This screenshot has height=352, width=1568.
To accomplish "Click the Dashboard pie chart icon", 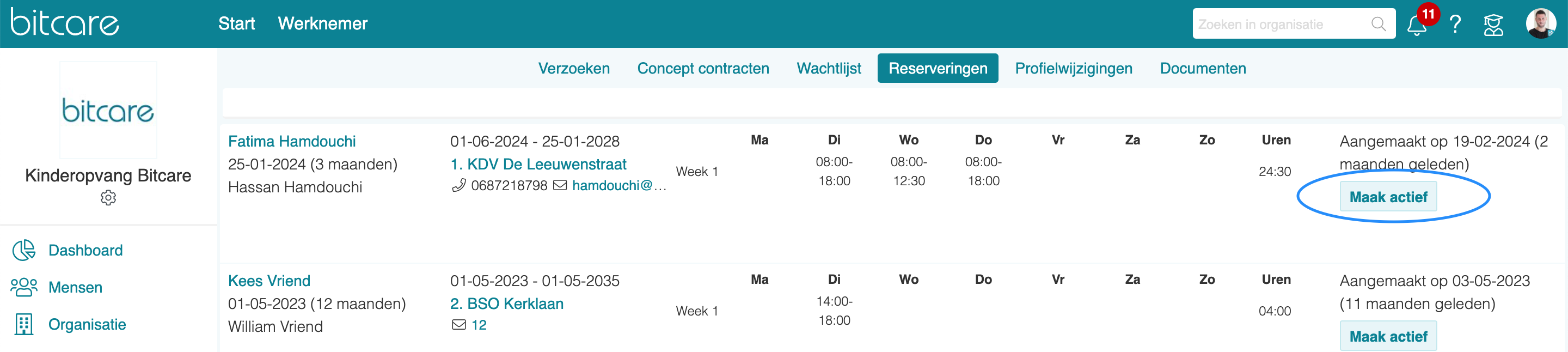I will [24, 250].
